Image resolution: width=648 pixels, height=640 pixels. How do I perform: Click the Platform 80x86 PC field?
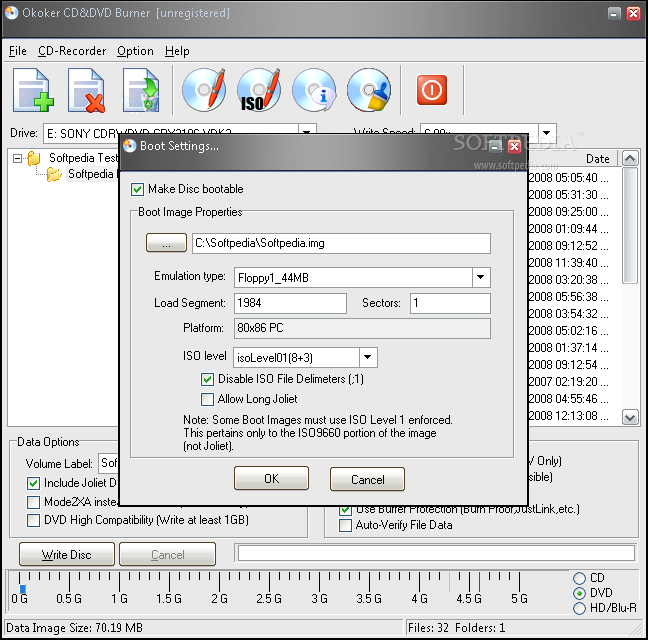(362, 328)
